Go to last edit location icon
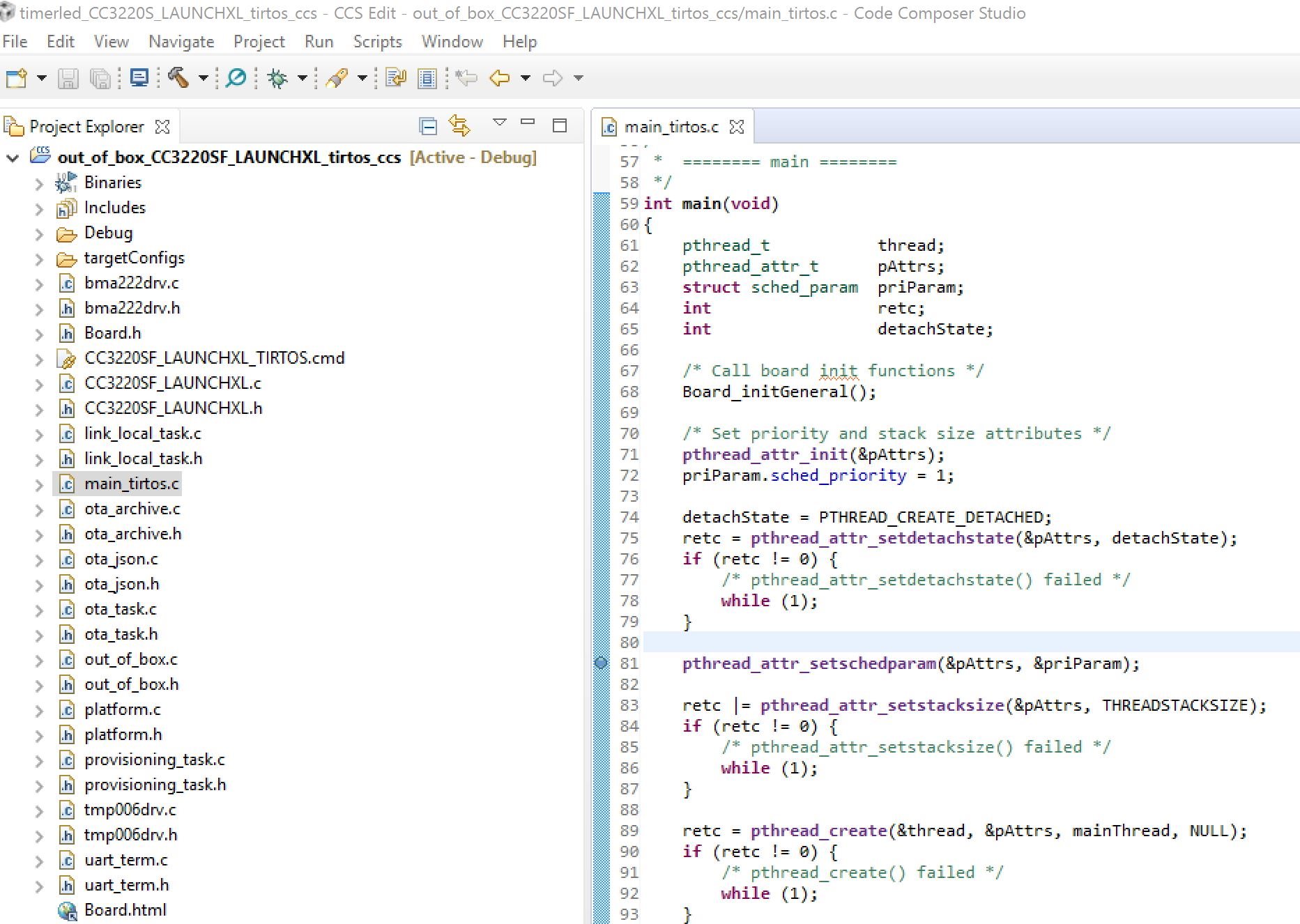 466,78
